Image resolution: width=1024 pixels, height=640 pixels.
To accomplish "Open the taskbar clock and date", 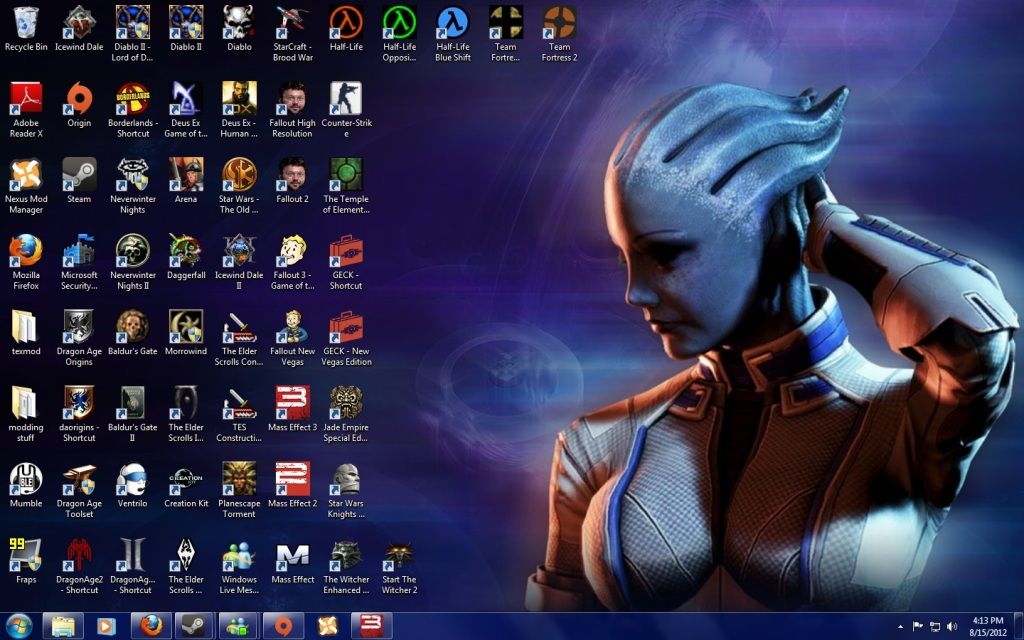I will [x=988, y=626].
